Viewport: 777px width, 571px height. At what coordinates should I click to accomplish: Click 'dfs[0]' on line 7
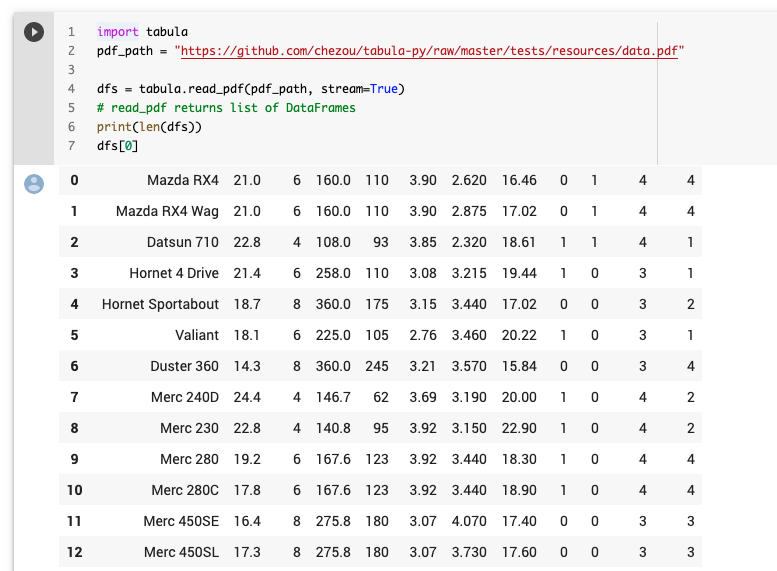point(117,146)
